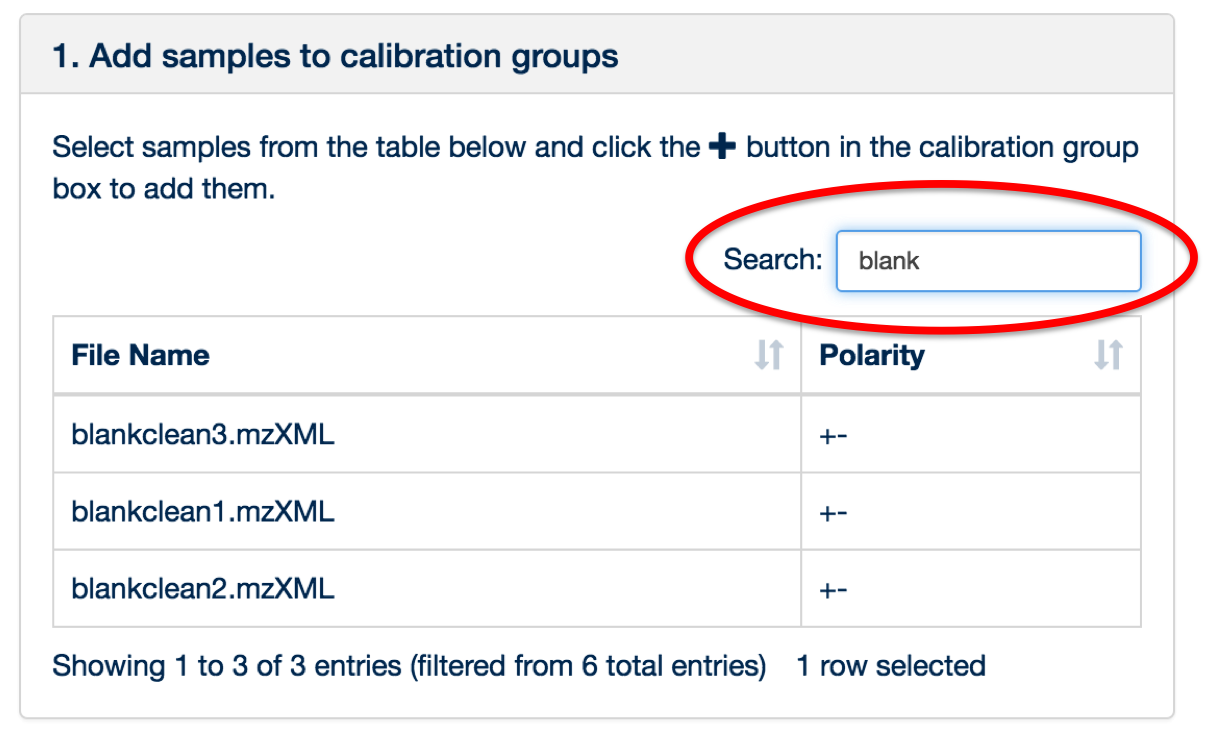The height and width of the screenshot is (737, 1205).
Task: Click the 'box to add them.' instruction line
Action: pyautogui.click(x=163, y=188)
